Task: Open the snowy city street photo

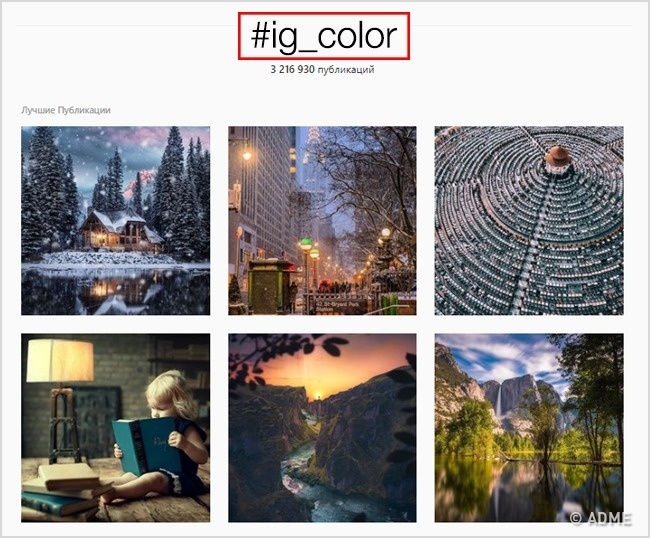Action: (x=322, y=221)
